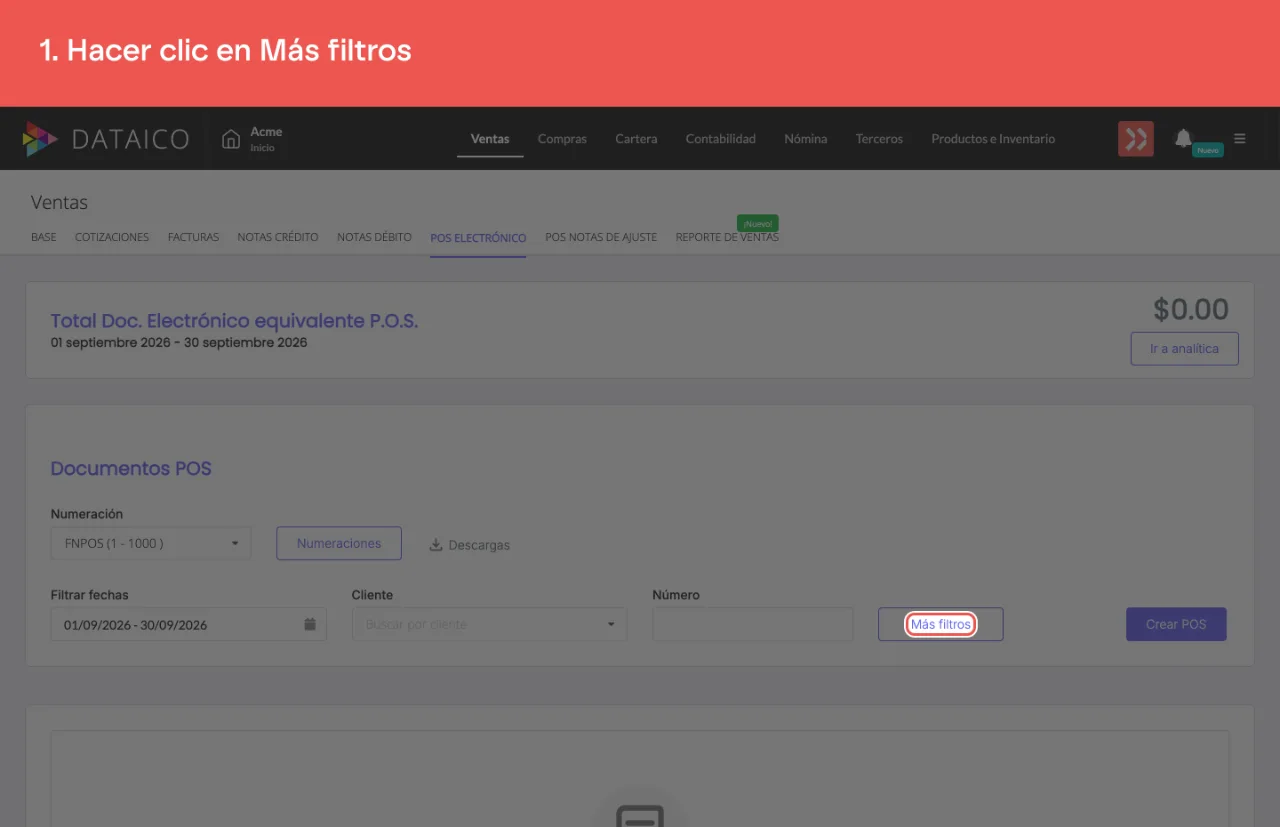Click the Numeraciones button
Screen dimensions: 1280x827
tap(339, 543)
